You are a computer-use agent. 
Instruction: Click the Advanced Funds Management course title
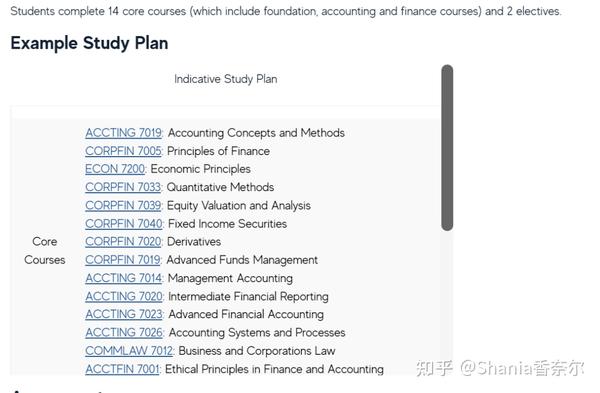tap(242, 260)
